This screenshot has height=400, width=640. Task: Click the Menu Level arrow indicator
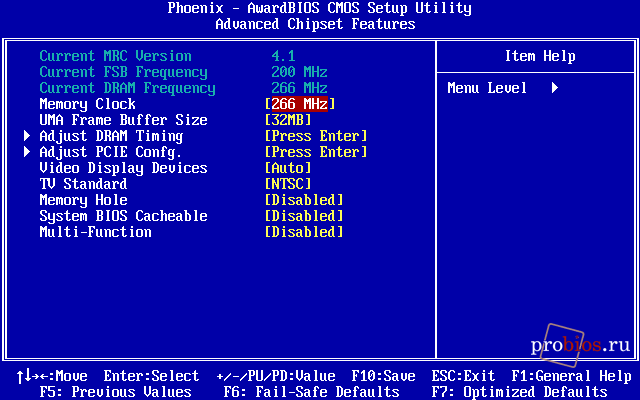tap(555, 88)
